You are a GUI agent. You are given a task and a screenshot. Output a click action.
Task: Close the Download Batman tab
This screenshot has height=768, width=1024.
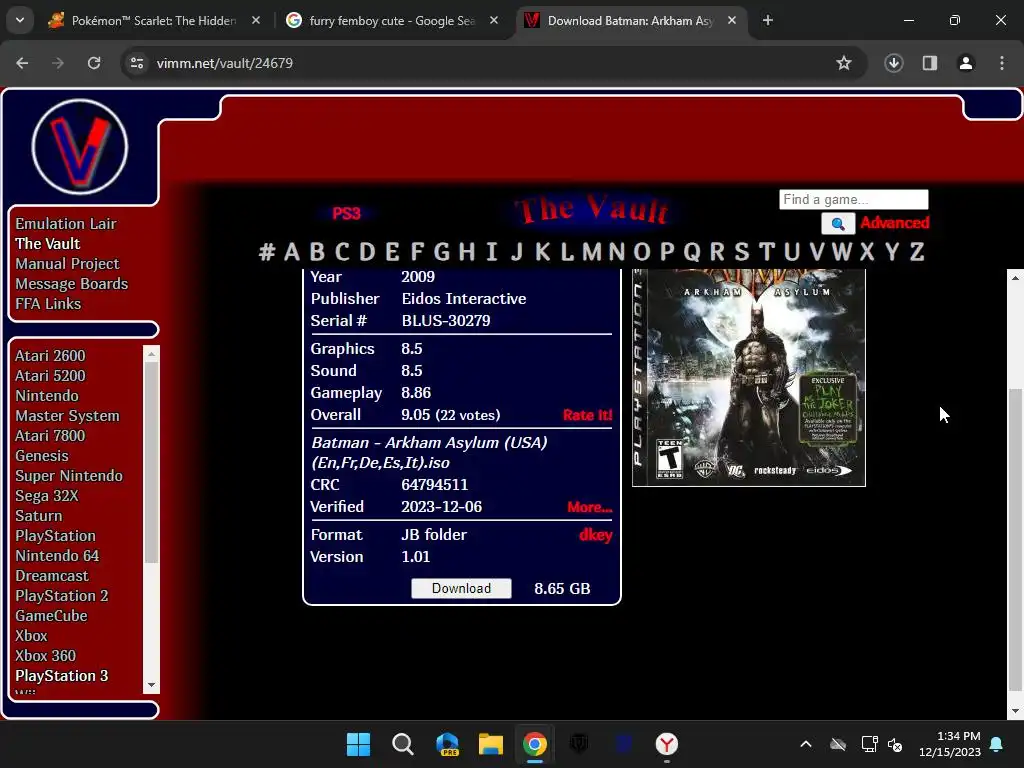pyautogui.click(x=732, y=20)
